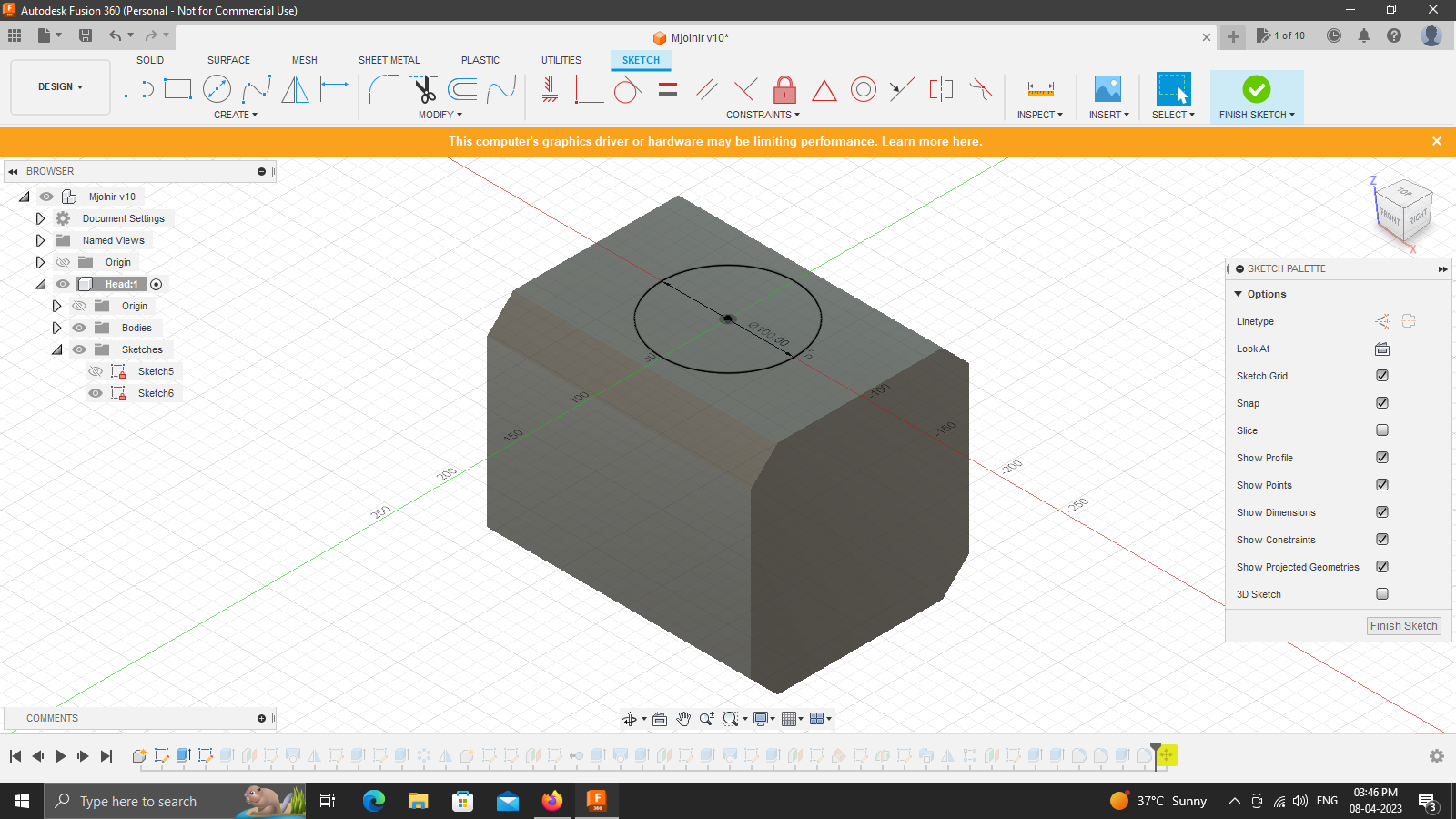The width and height of the screenshot is (1456, 819).
Task: Open the DESIGN workspace dropdown
Action: (60, 86)
